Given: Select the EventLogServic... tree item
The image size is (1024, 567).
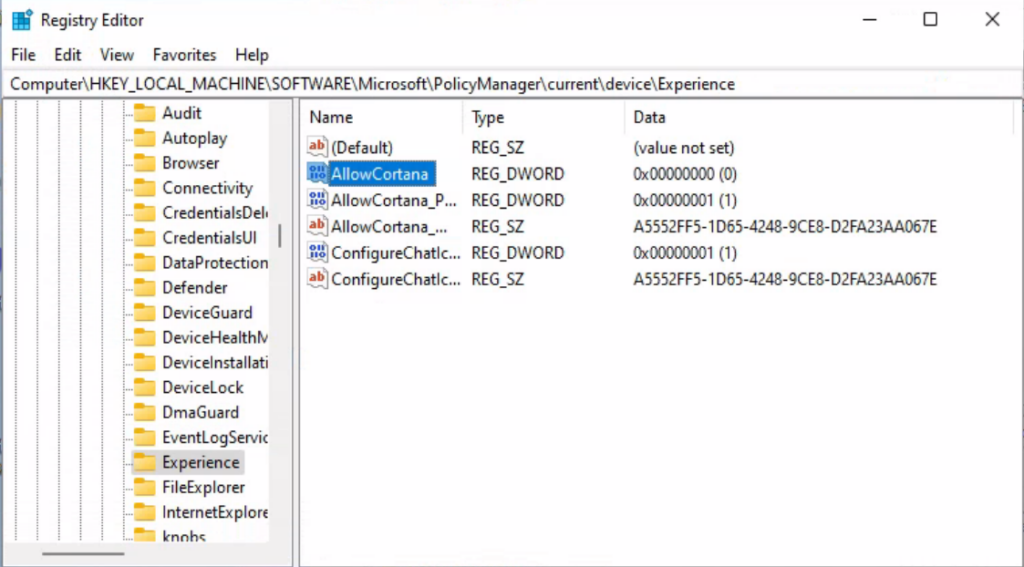Looking at the screenshot, I should pos(215,438).
